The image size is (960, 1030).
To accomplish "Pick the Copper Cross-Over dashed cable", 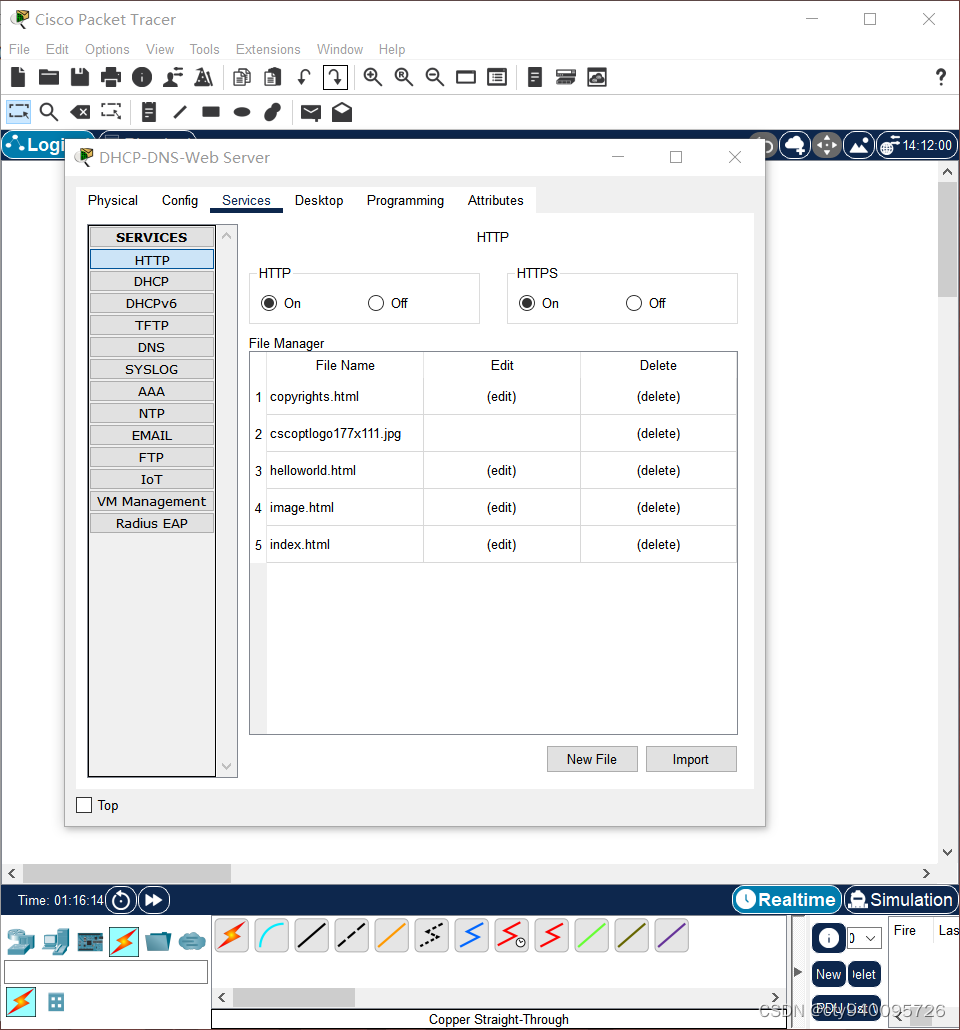I will pos(352,935).
